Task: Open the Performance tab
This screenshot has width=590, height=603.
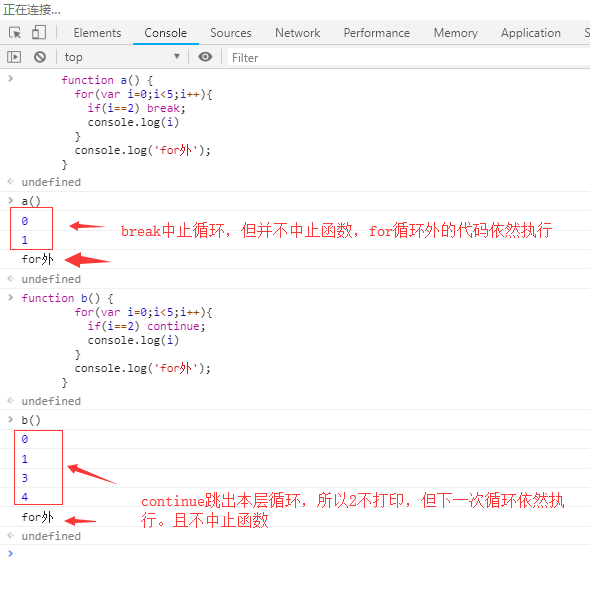Action: pos(377,33)
